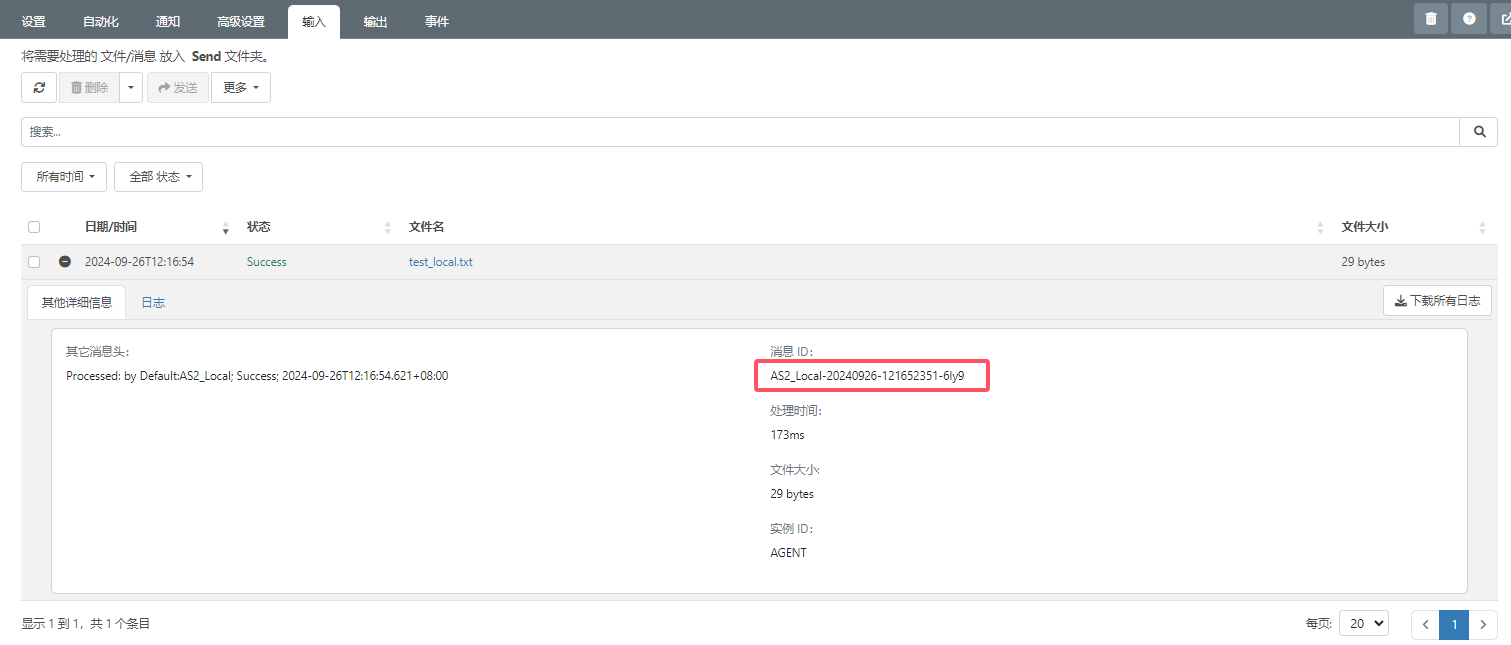Open the 所有时间 time filter
The height and width of the screenshot is (645, 1511).
[64, 177]
